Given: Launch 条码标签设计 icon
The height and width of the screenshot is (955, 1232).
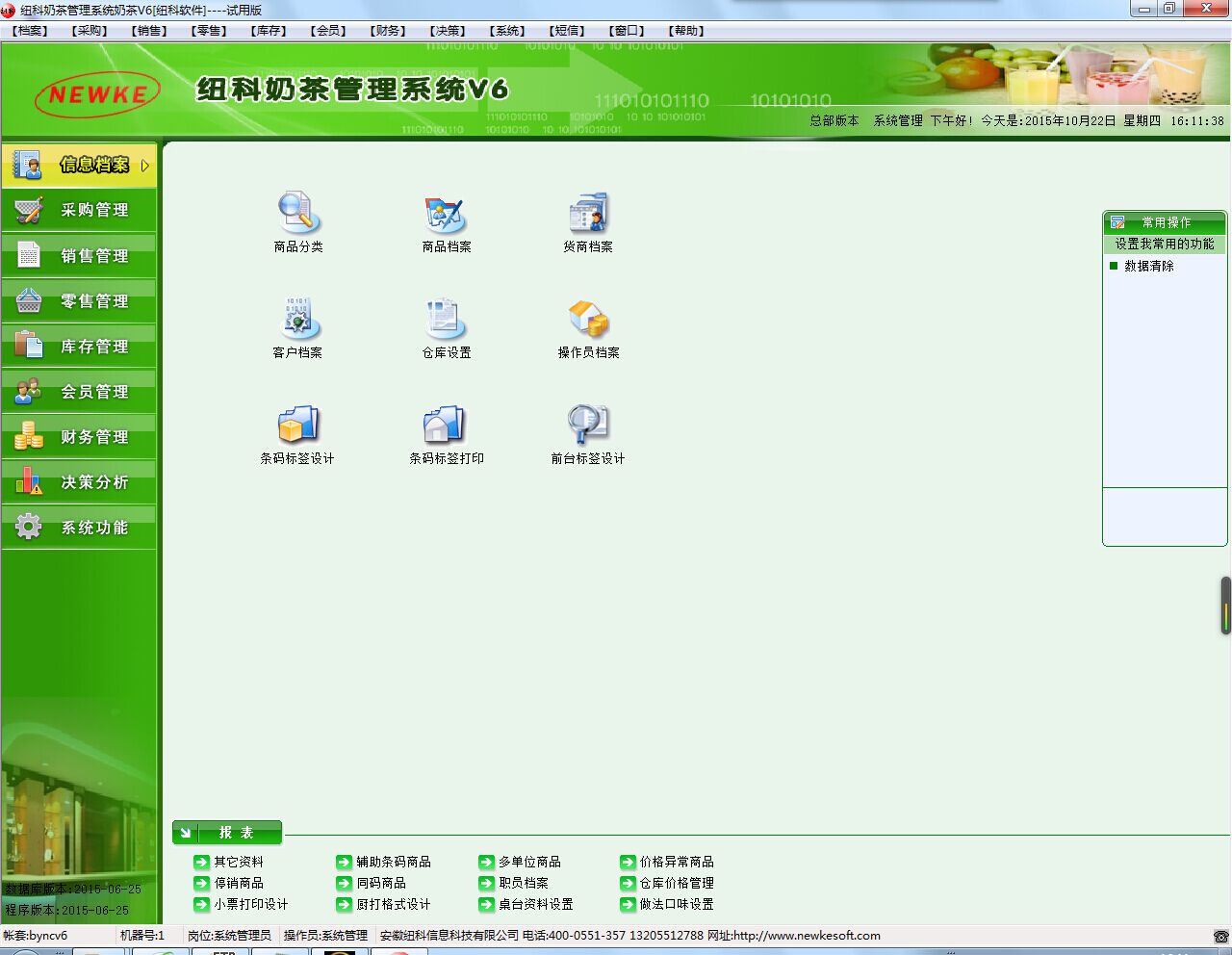Looking at the screenshot, I should [297, 425].
